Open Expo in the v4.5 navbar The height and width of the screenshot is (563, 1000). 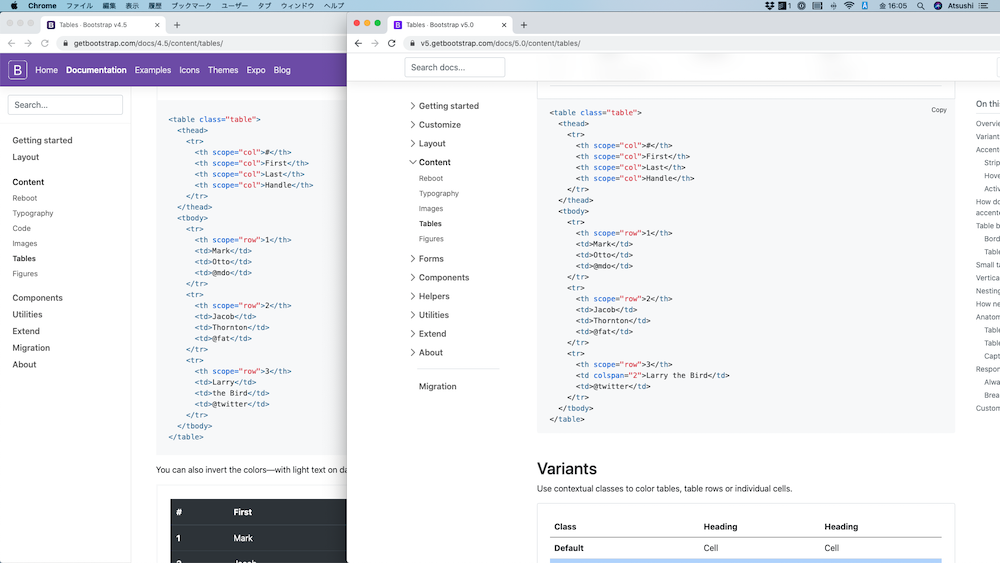click(x=256, y=70)
